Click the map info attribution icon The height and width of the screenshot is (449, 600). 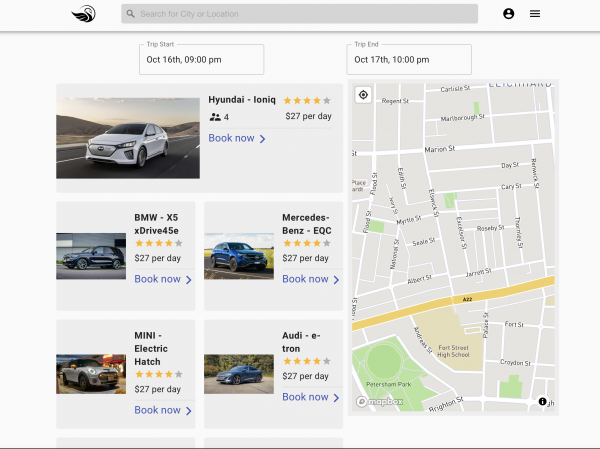click(x=542, y=401)
